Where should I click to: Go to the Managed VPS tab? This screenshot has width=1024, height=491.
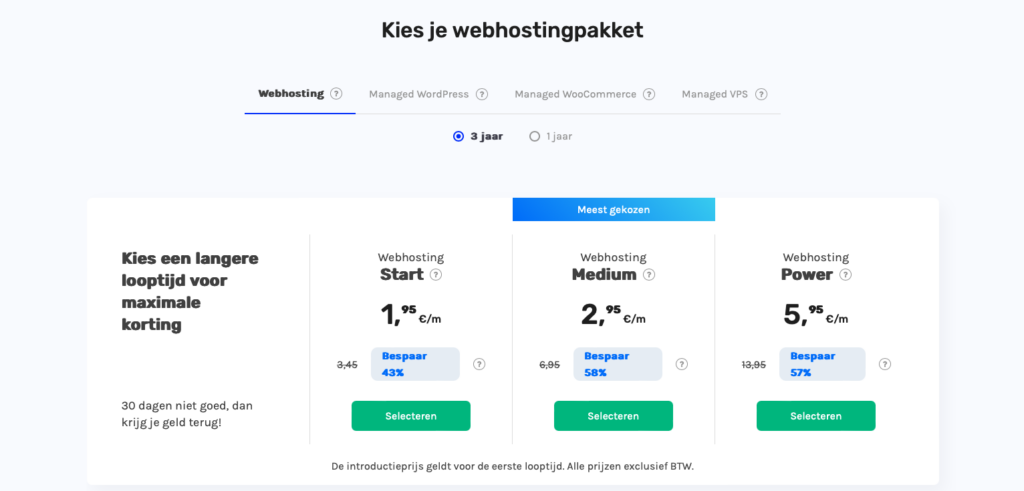(714, 95)
